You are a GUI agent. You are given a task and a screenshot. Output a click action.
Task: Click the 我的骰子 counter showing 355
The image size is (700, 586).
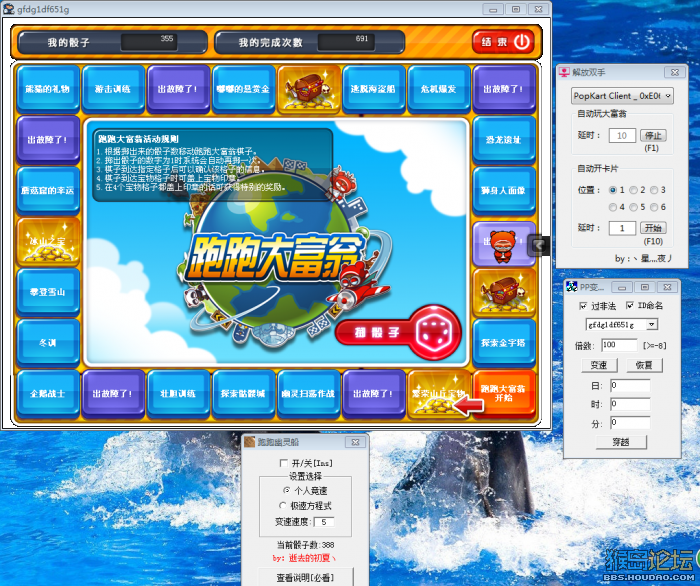[x=149, y=42]
